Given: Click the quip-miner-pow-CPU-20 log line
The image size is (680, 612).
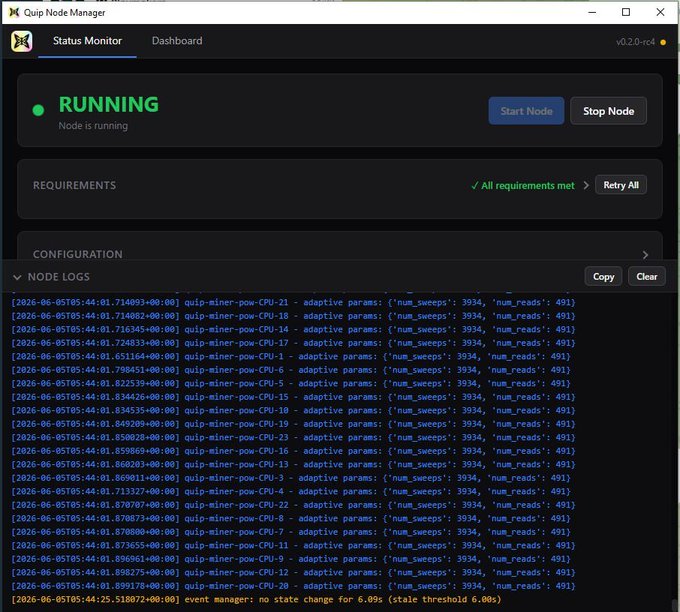Looking at the screenshot, I should tap(293, 586).
